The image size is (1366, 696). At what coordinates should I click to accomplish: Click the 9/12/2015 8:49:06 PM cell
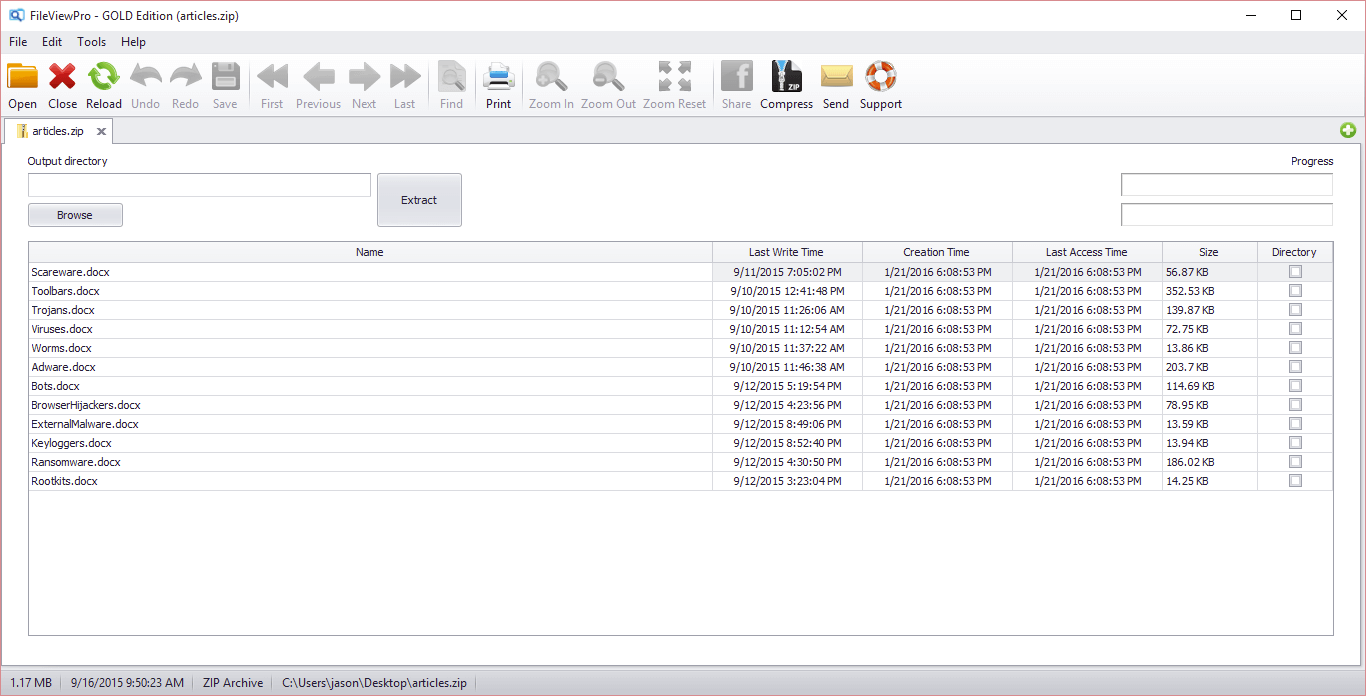pyautogui.click(x=787, y=424)
